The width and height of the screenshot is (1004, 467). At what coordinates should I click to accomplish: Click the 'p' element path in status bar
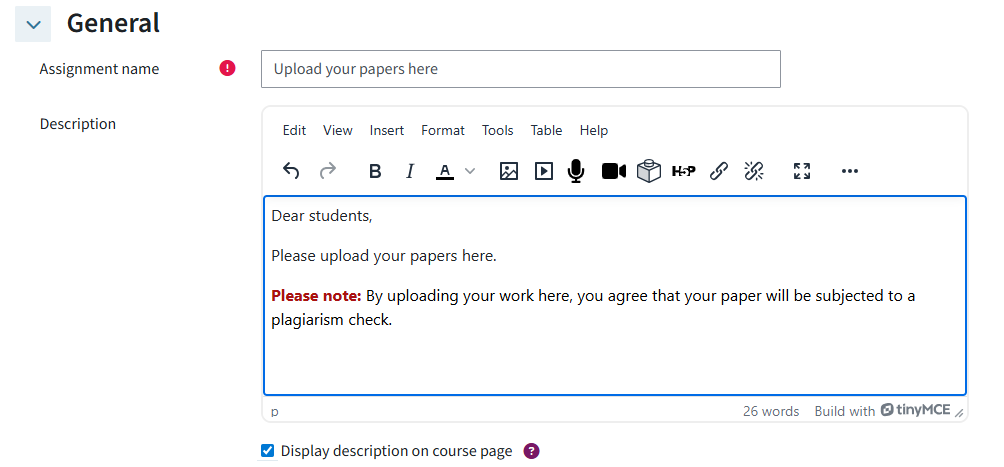[x=275, y=412]
